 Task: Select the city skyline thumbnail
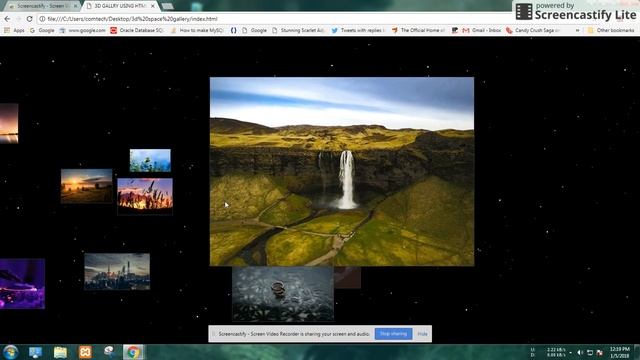click(x=117, y=272)
